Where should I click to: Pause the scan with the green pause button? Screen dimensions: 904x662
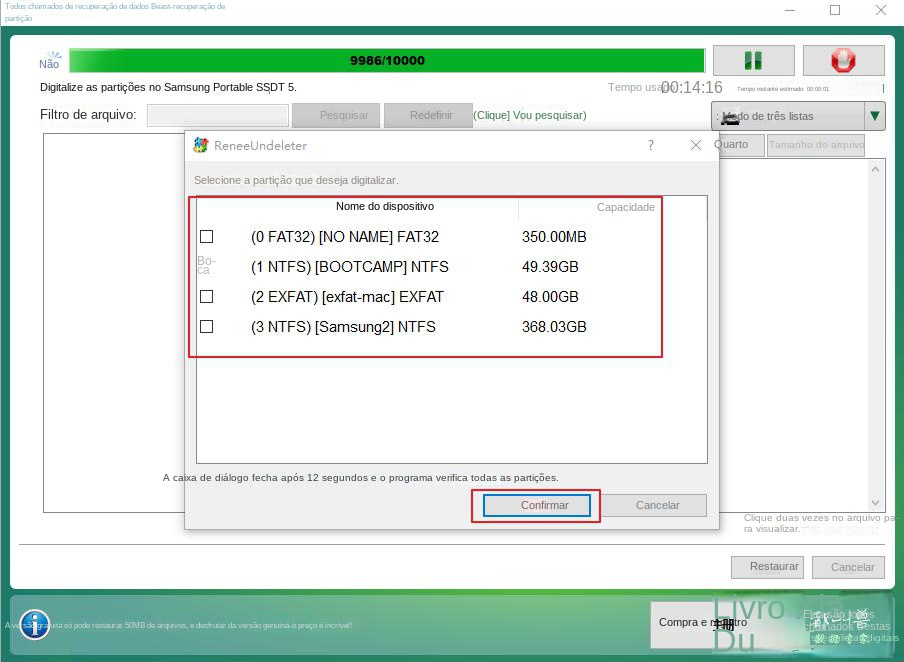[754, 61]
